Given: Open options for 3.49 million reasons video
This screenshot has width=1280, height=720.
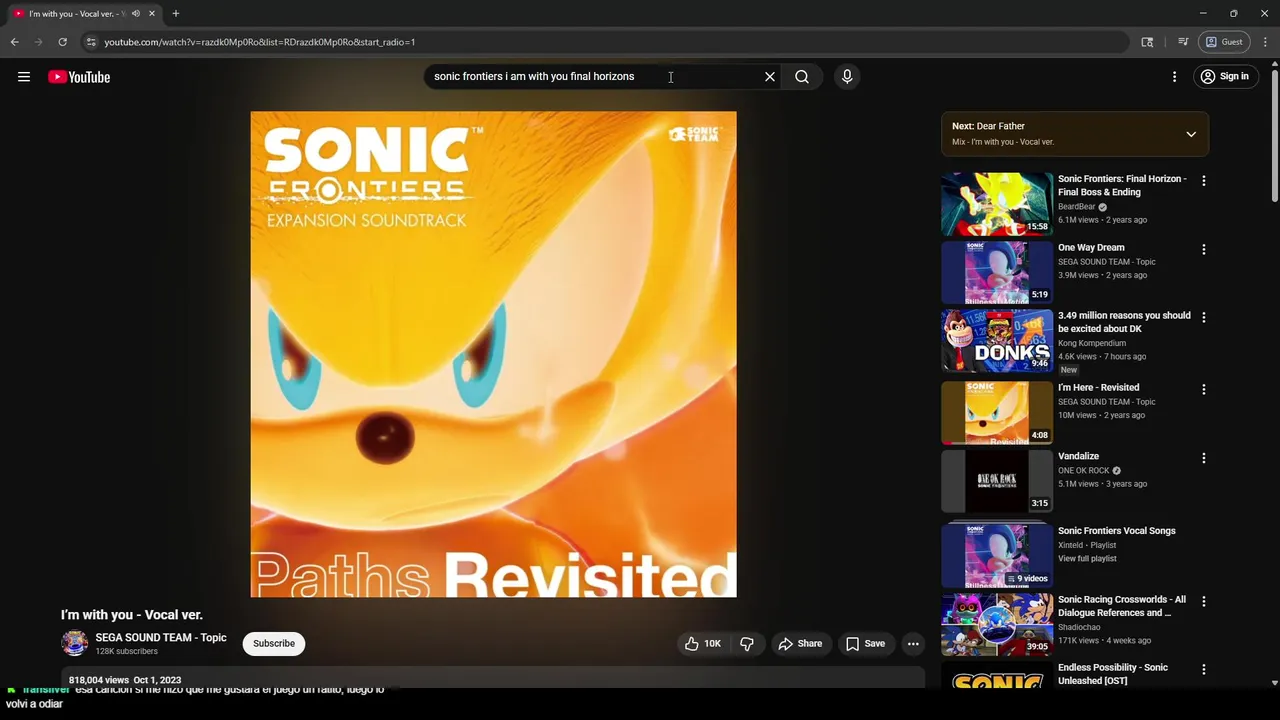Looking at the screenshot, I should (1204, 317).
